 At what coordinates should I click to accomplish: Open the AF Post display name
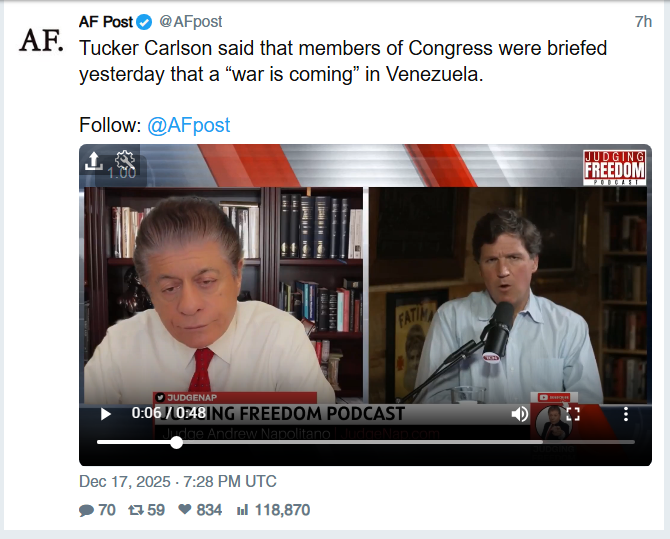point(106,22)
